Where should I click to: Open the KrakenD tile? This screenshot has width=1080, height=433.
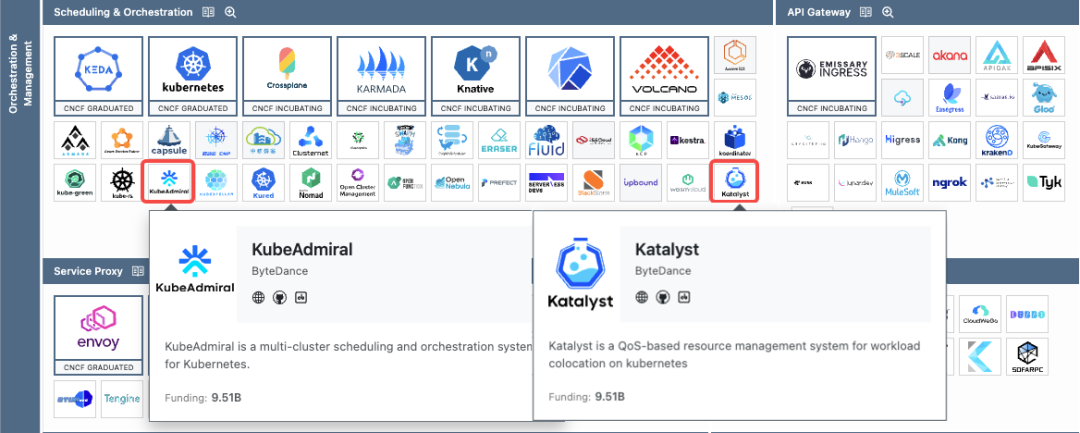(x=997, y=140)
